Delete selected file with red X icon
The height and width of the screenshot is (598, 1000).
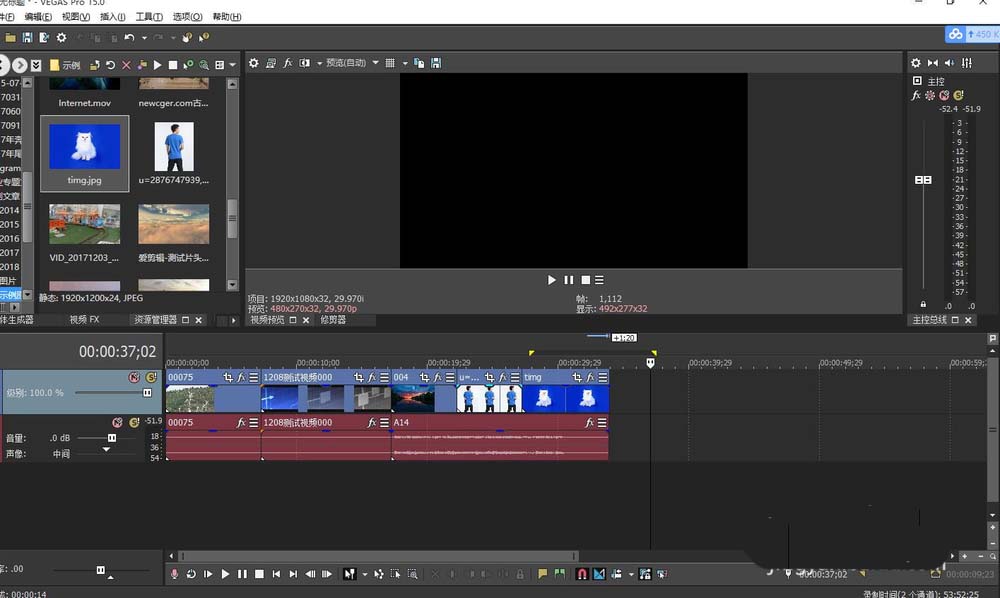click(x=126, y=65)
